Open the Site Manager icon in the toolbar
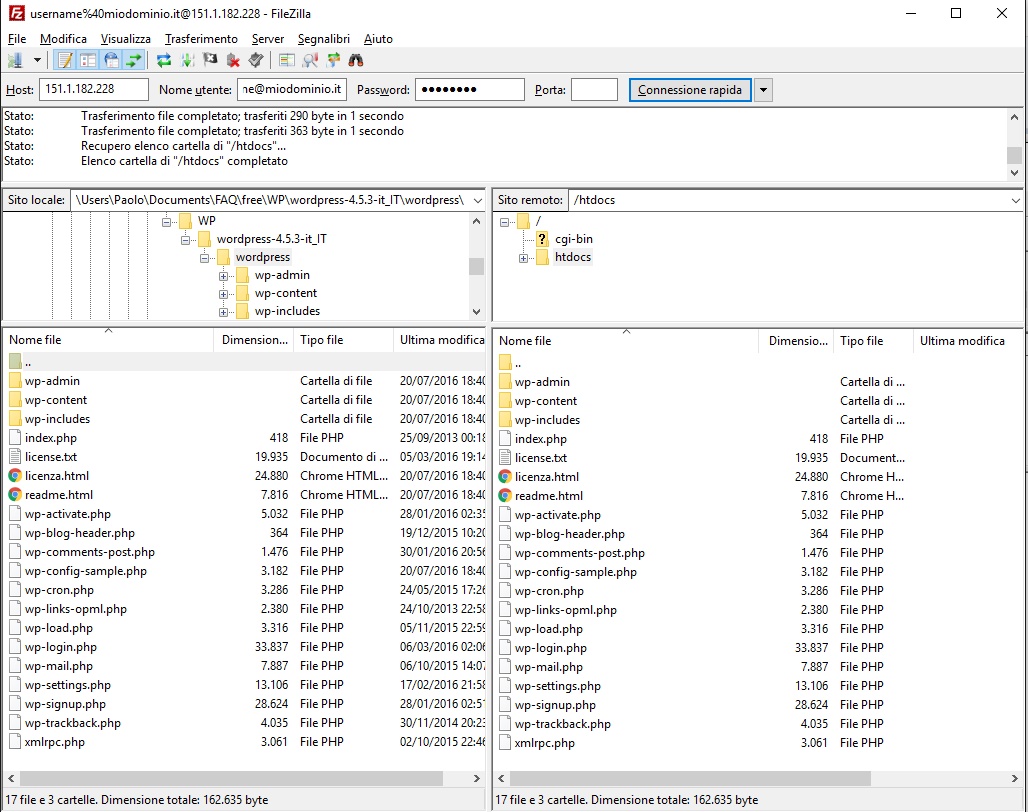This screenshot has height=812, width=1028. tap(14, 61)
